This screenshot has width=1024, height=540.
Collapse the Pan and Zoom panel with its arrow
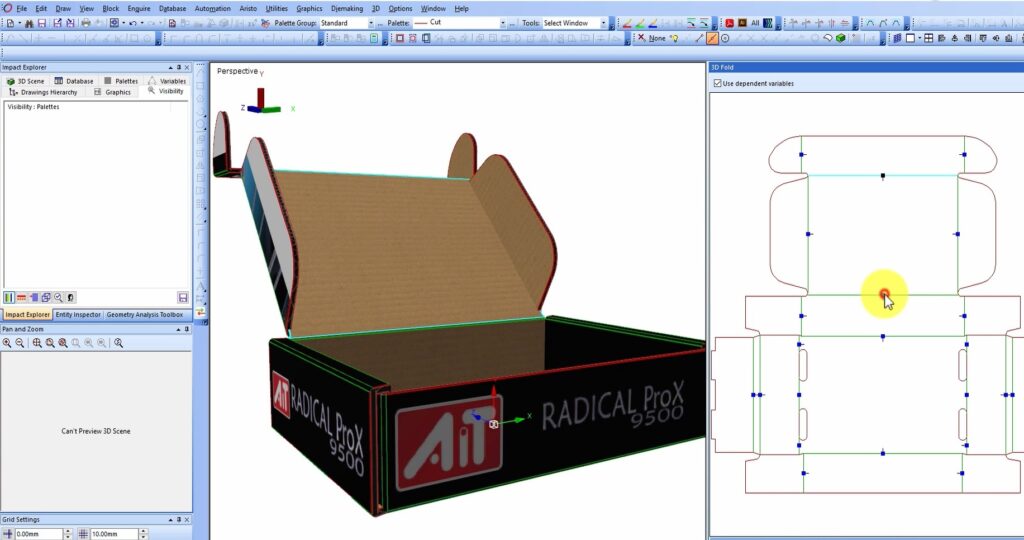point(178,329)
